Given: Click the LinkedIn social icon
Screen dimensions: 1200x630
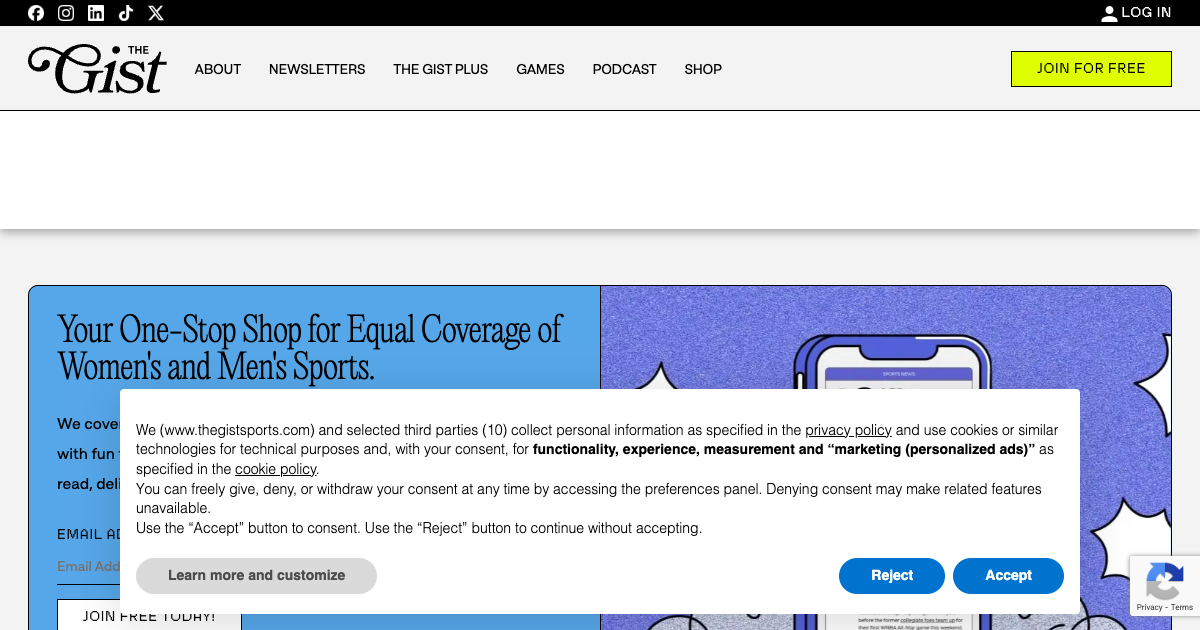Looking at the screenshot, I should tap(96, 13).
